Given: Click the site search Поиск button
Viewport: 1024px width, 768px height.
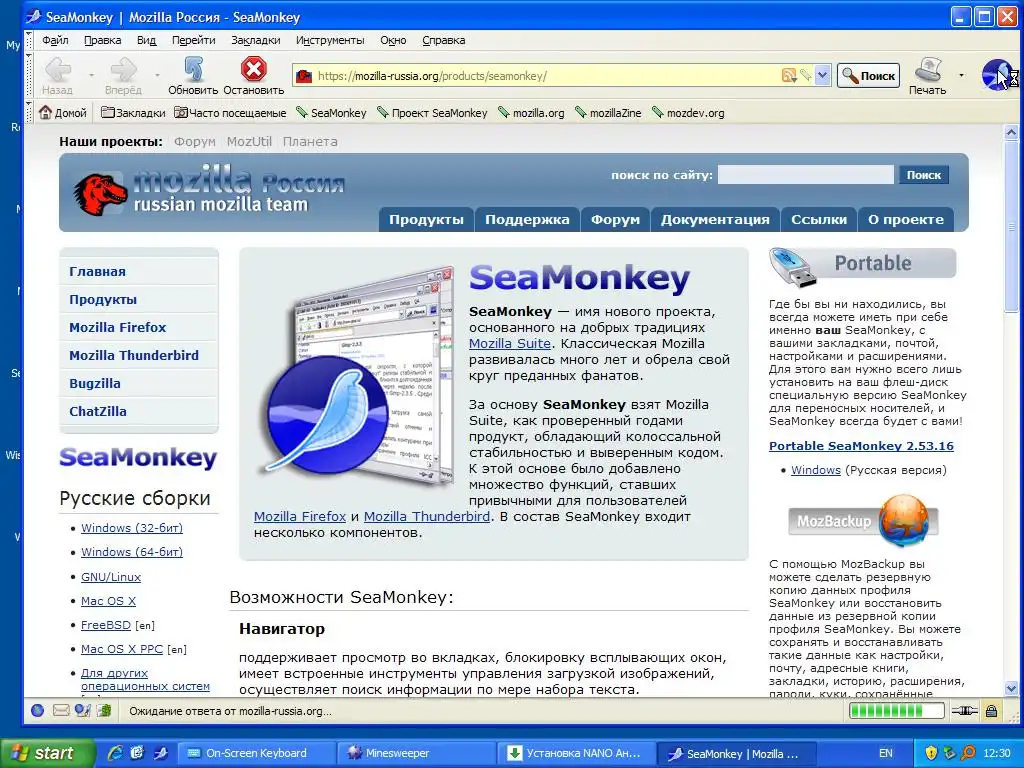Looking at the screenshot, I should (923, 175).
